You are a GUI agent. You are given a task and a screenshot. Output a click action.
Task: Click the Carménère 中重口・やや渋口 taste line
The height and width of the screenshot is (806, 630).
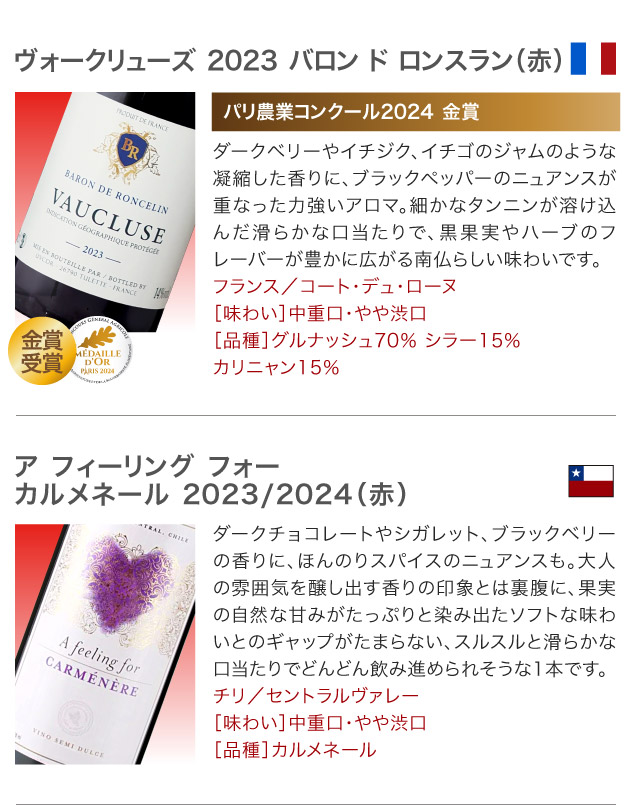pyautogui.click(x=320, y=723)
